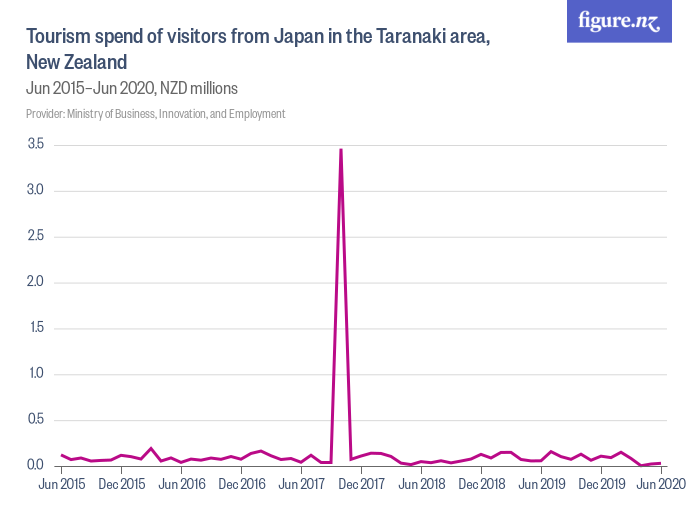Select the Jun 2018 x-axis label
The image size is (700, 525).
click(x=422, y=484)
